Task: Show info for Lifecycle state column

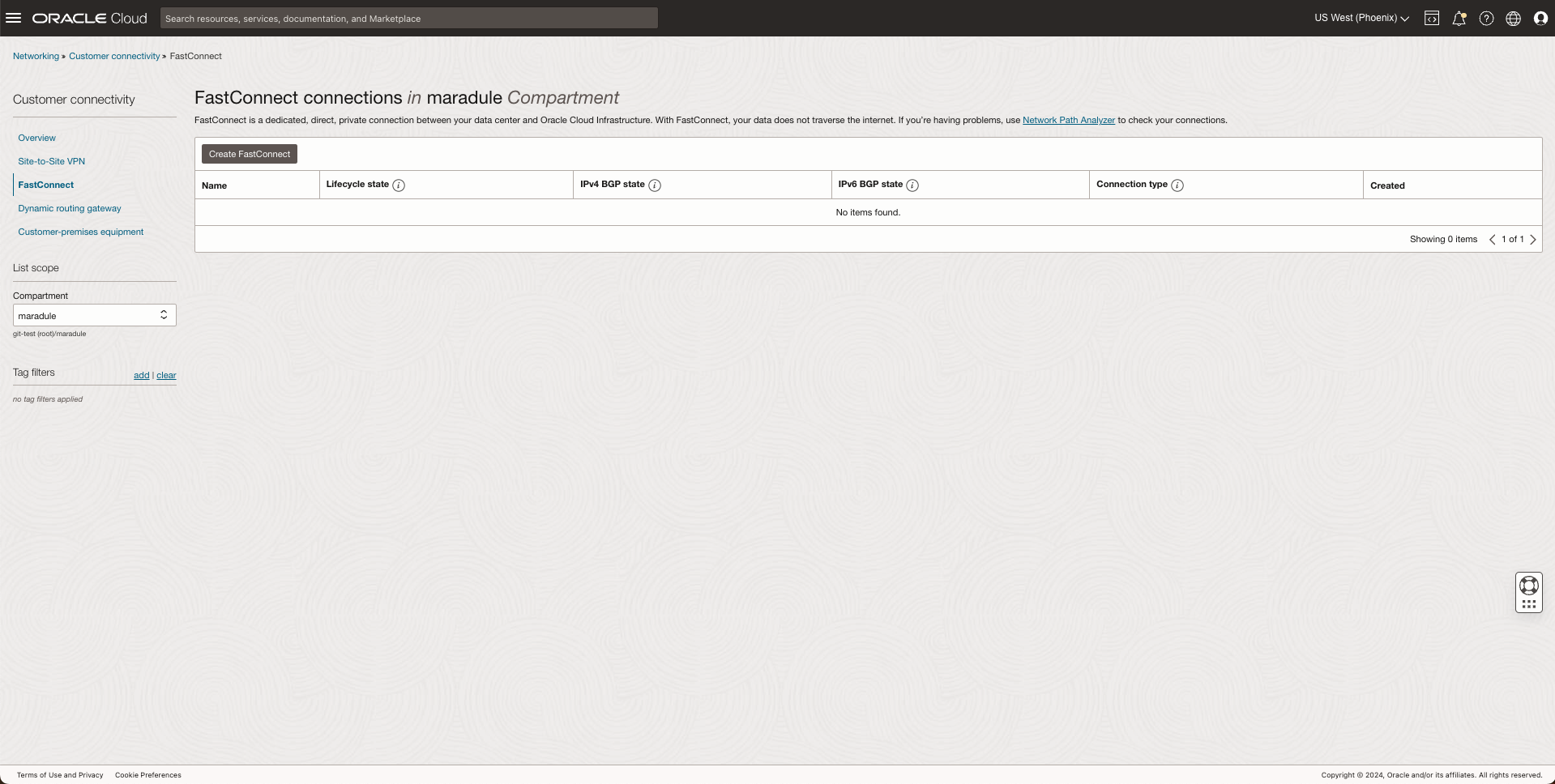Action: (399, 185)
